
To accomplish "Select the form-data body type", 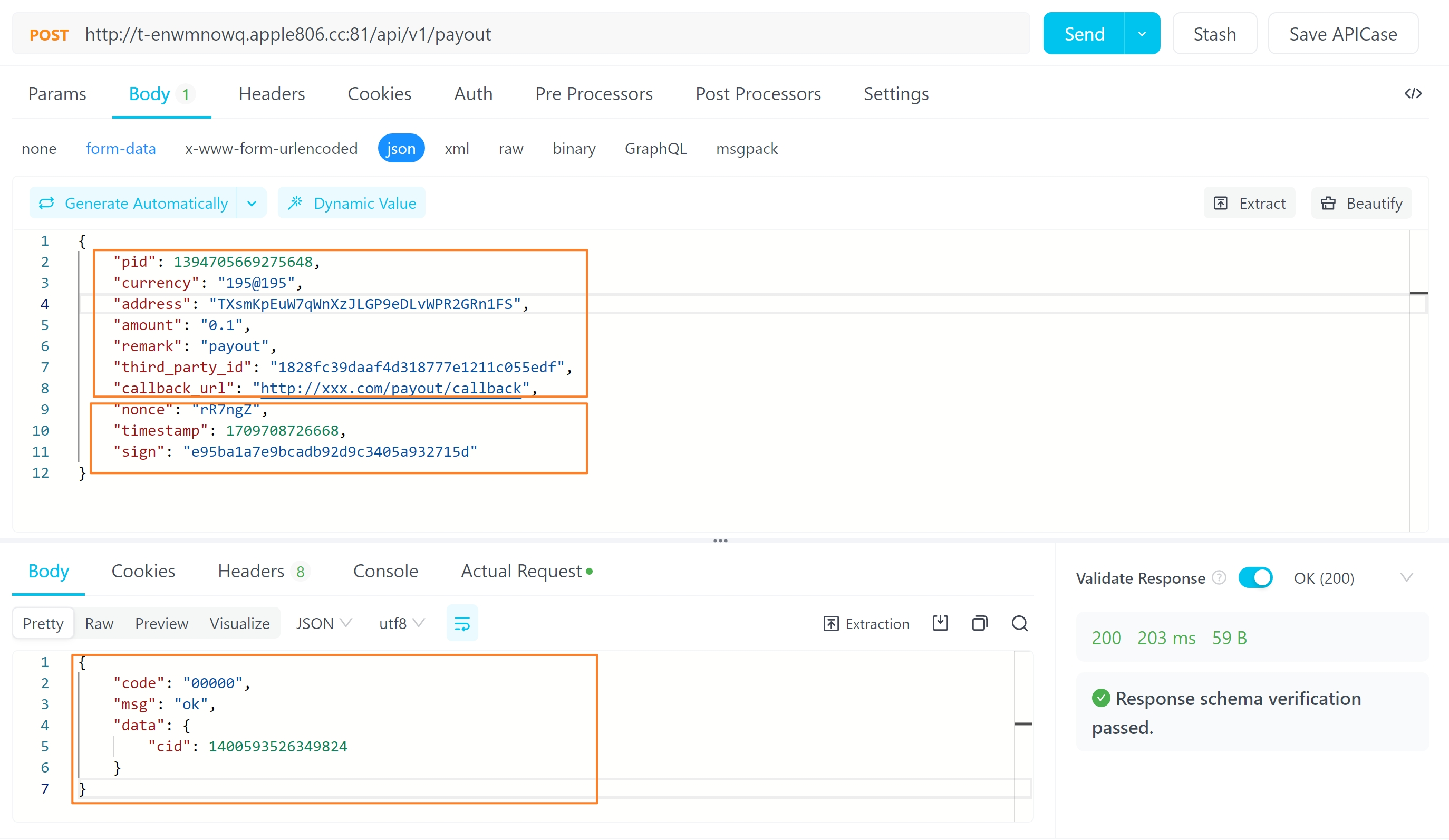I will 121,148.
